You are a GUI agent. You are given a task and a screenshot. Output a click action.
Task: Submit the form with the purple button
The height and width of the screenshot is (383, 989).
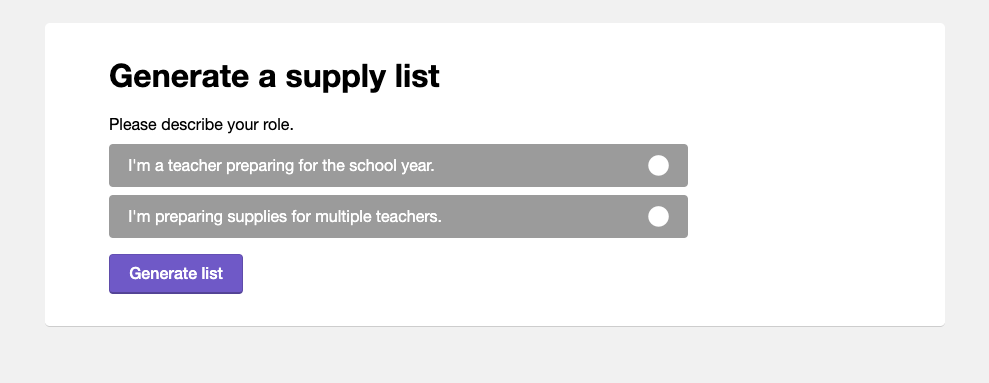click(176, 274)
